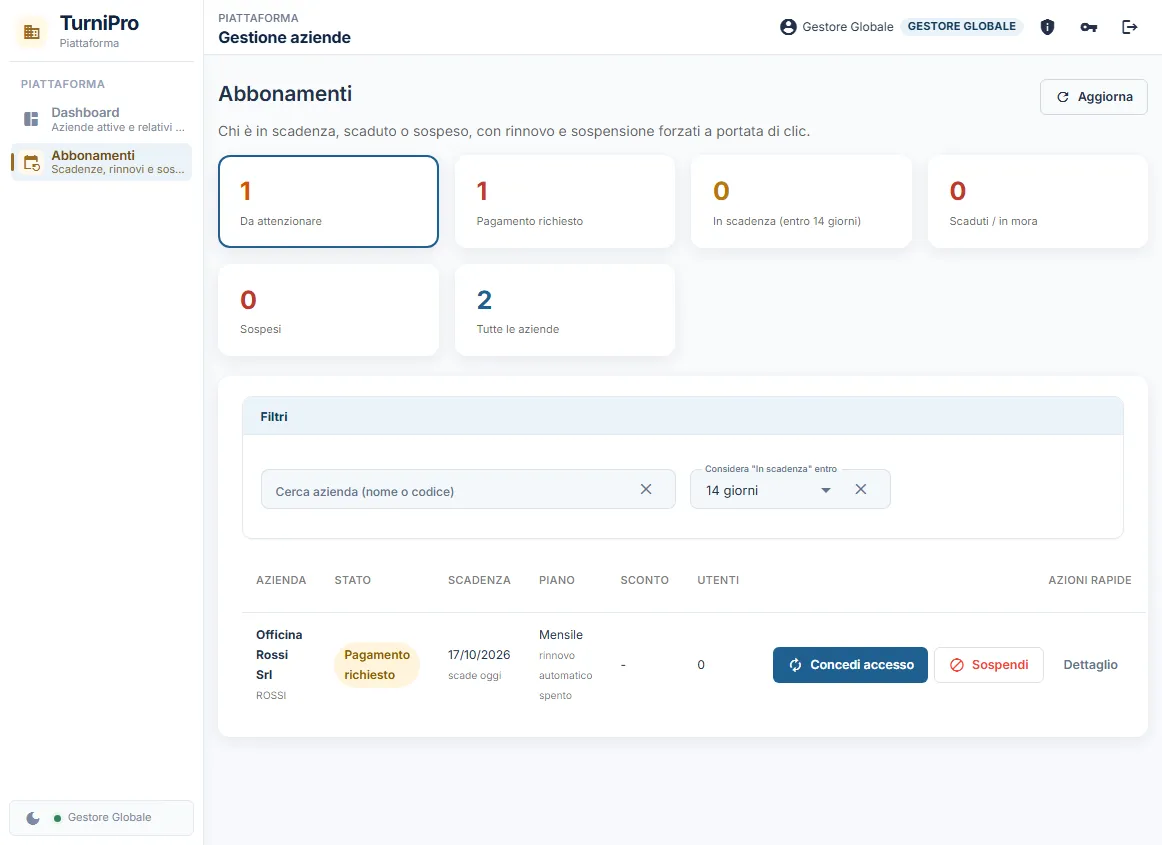The height and width of the screenshot is (845, 1162).
Task: Click the Gestore Globale user avatar icon
Action: (788, 27)
